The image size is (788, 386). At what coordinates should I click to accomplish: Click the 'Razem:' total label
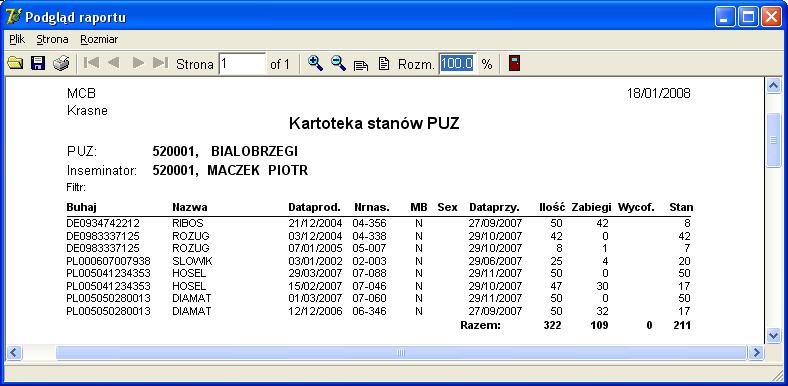pos(480,326)
